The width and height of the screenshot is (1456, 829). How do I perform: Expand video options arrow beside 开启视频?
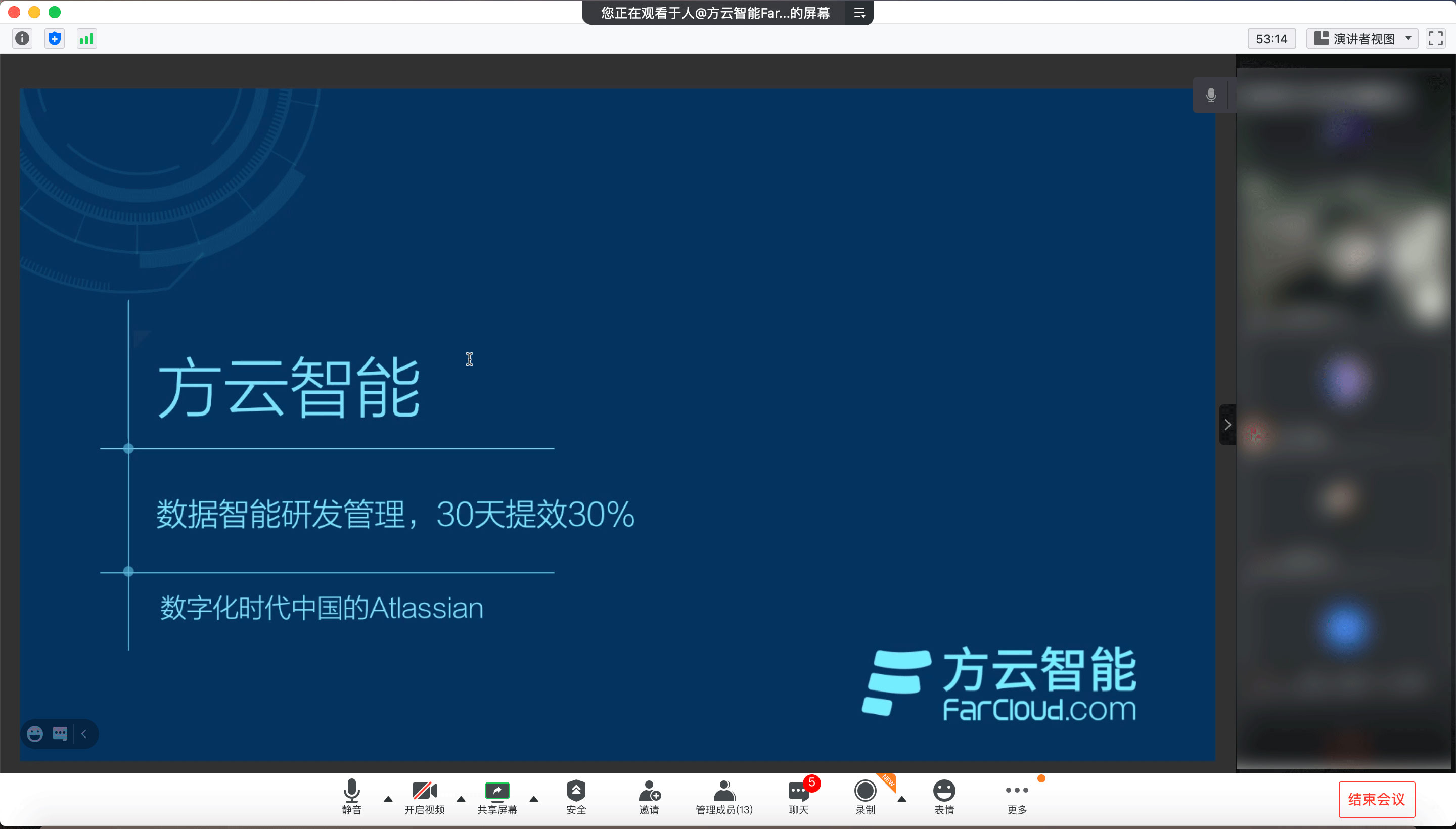click(x=461, y=799)
